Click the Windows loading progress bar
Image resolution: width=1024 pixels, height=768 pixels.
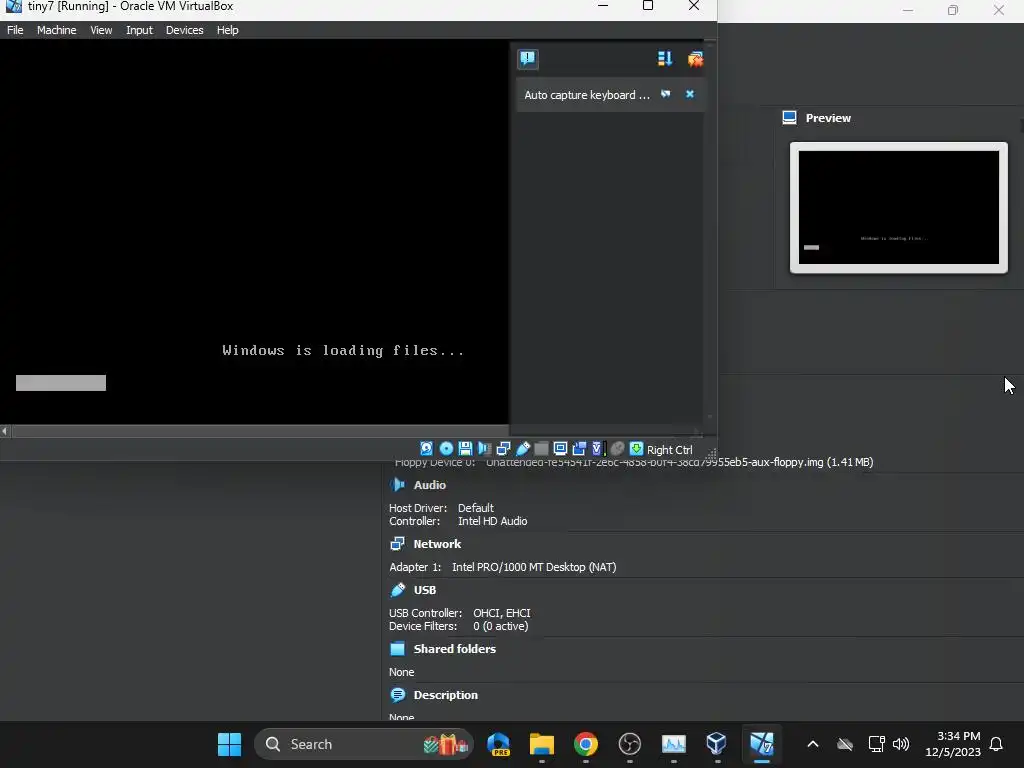61,383
